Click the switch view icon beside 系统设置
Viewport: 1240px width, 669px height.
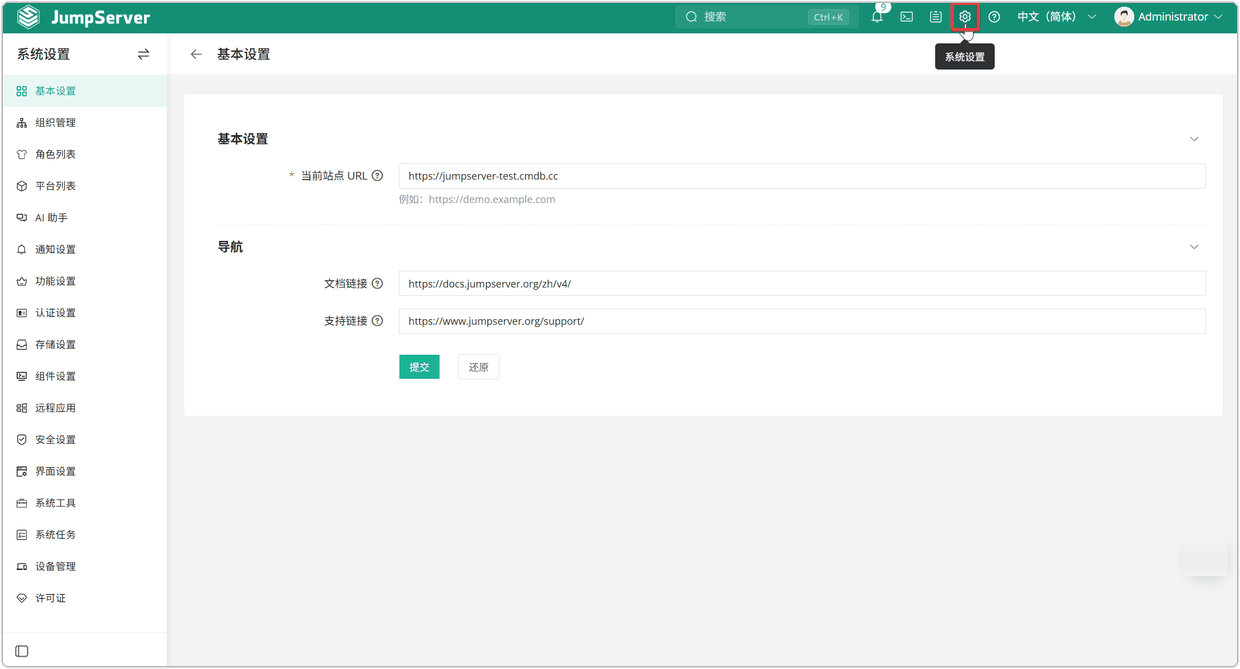(143, 55)
